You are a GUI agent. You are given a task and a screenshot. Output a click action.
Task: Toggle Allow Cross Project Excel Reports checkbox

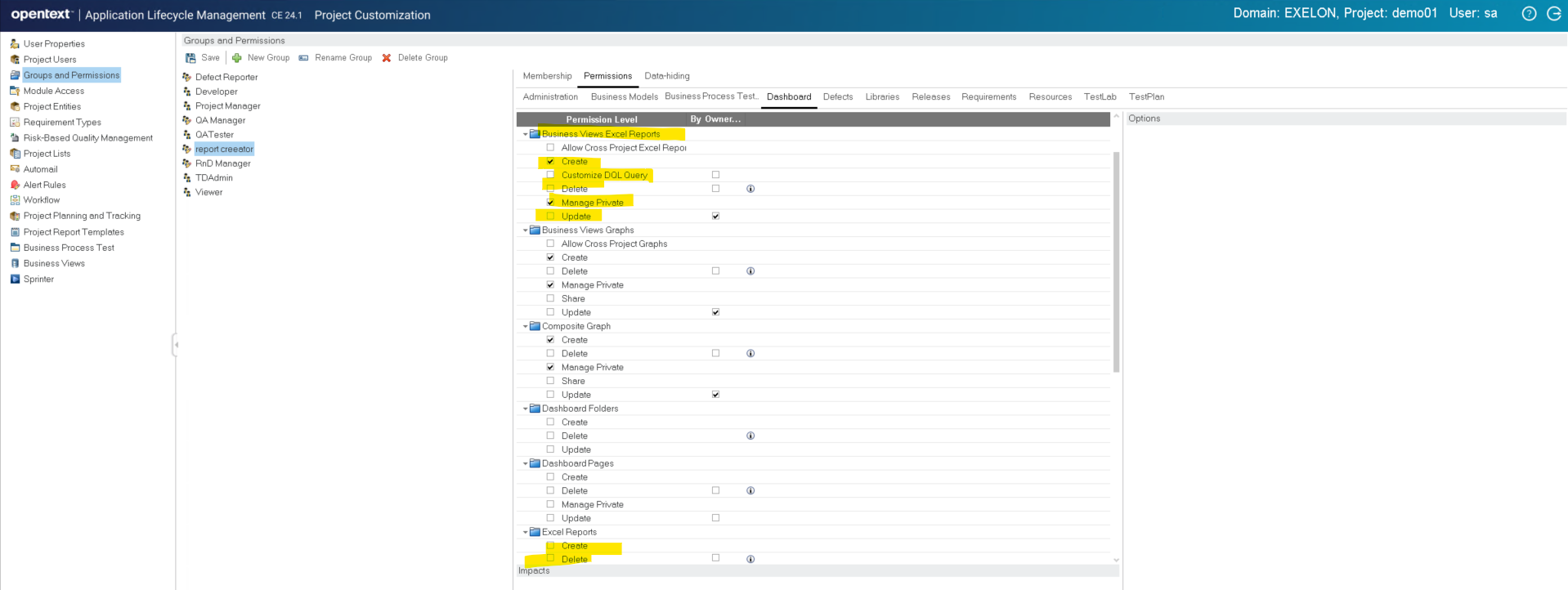coord(550,148)
